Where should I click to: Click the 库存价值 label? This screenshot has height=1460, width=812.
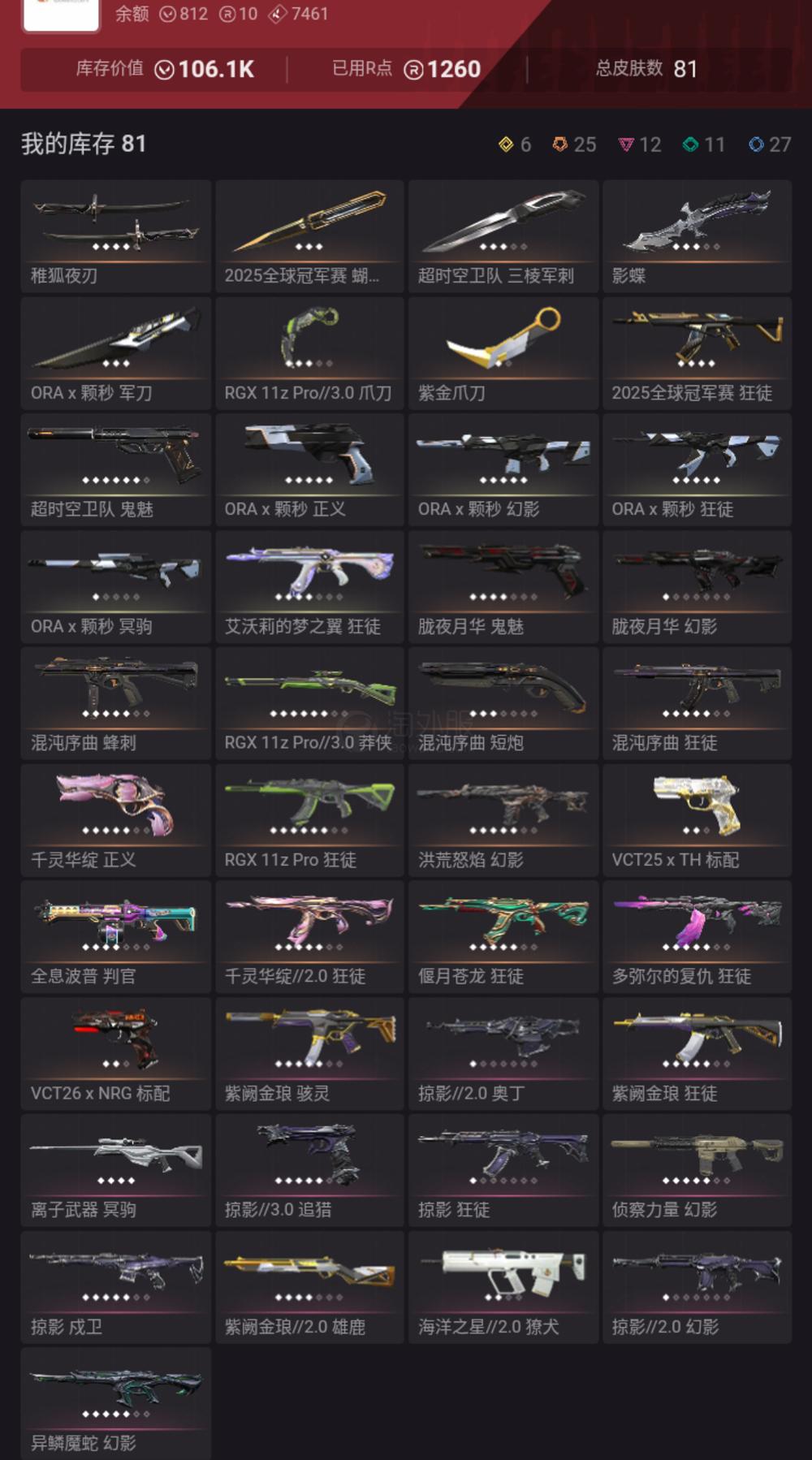110,69
